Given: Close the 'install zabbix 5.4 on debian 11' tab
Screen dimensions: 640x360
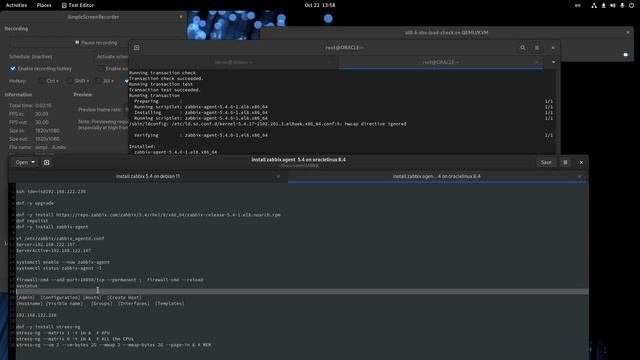Looking at the screenshot, I should click(278, 176).
